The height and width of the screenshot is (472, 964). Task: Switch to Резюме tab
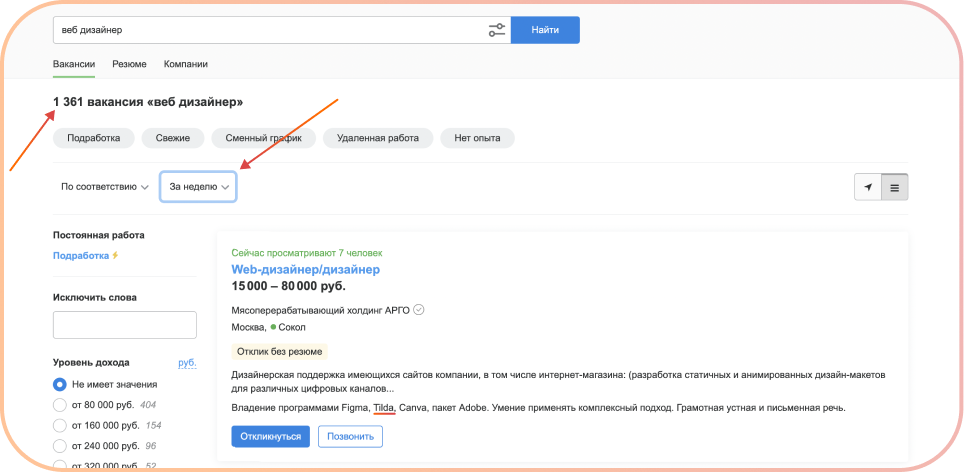(x=129, y=64)
